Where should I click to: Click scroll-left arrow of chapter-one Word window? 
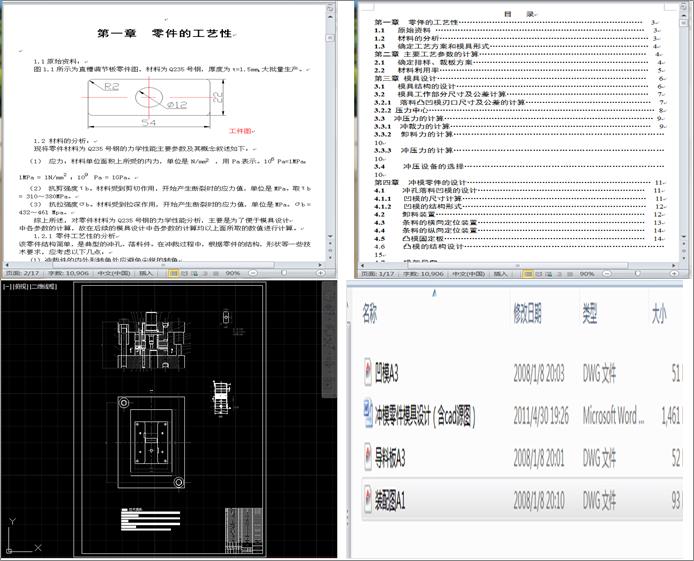(x=8, y=265)
